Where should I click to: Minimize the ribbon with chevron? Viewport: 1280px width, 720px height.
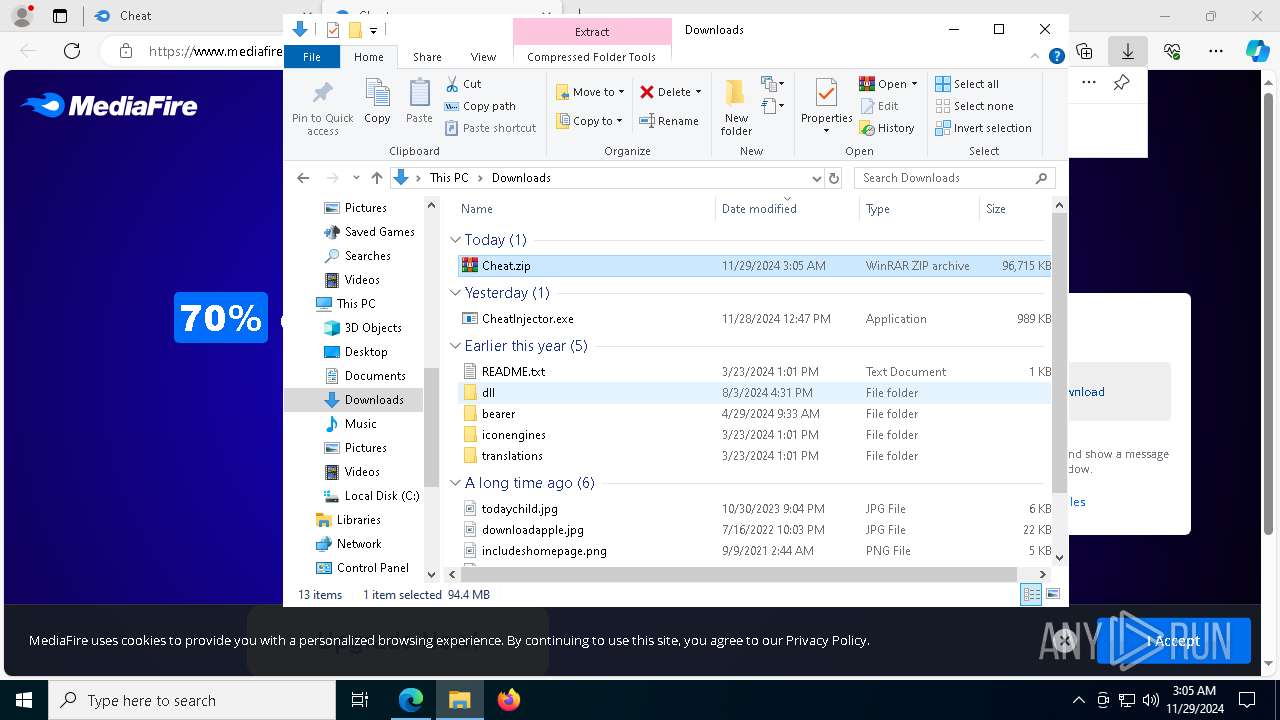click(x=1036, y=57)
